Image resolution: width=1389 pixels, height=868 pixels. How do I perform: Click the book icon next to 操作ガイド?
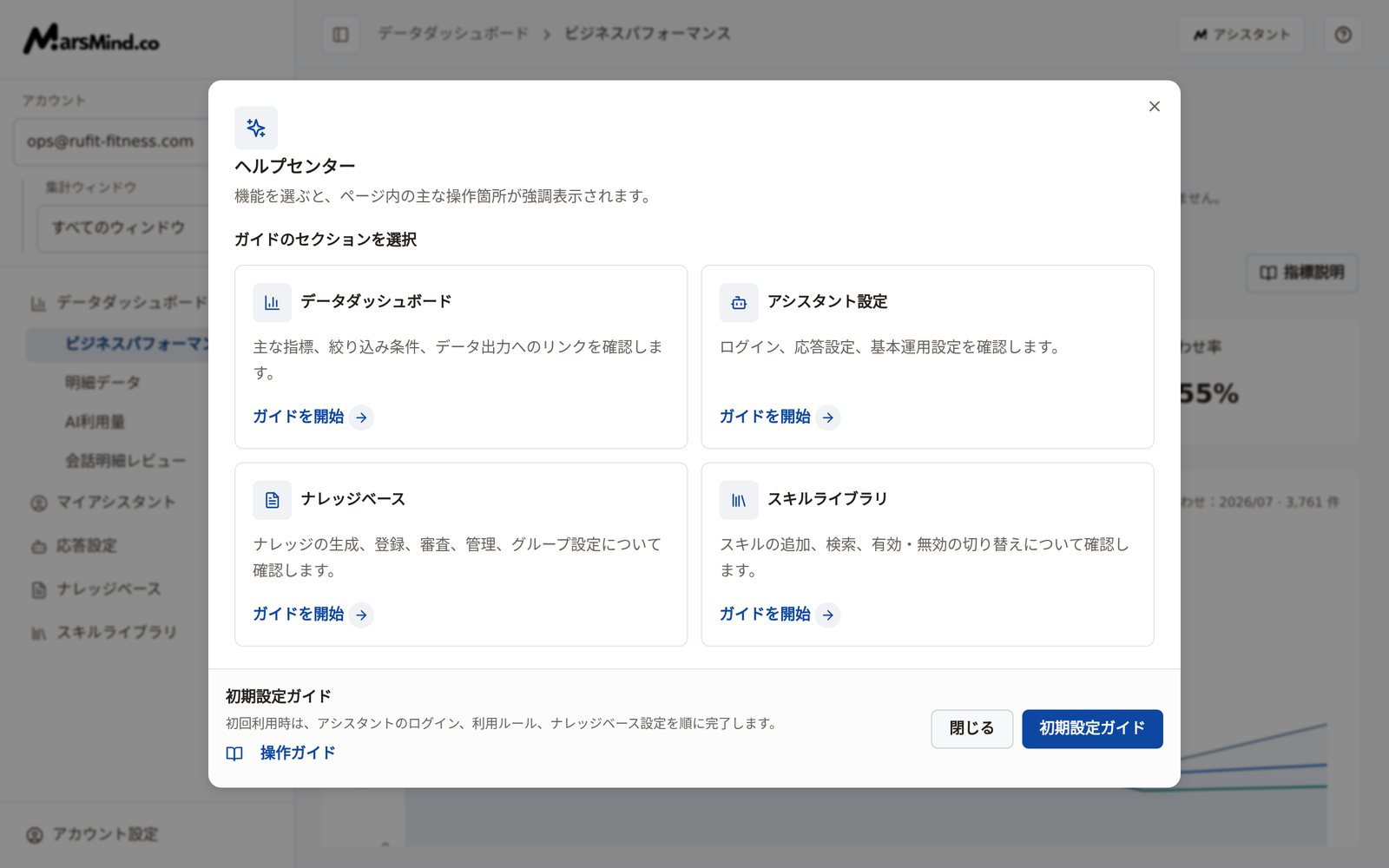pyautogui.click(x=234, y=753)
